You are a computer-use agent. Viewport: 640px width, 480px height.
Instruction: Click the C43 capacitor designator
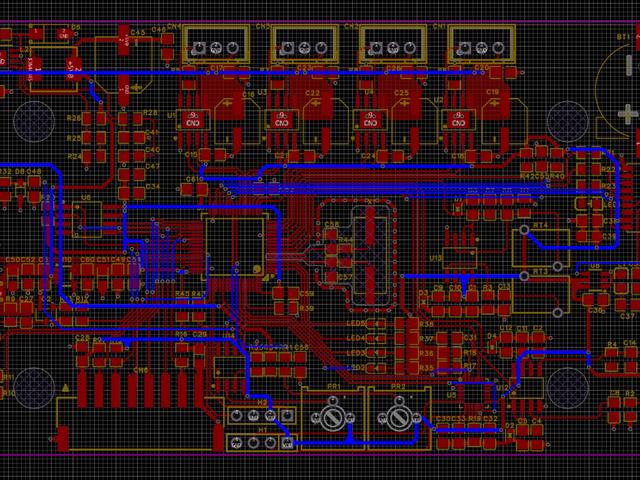pos(138,33)
